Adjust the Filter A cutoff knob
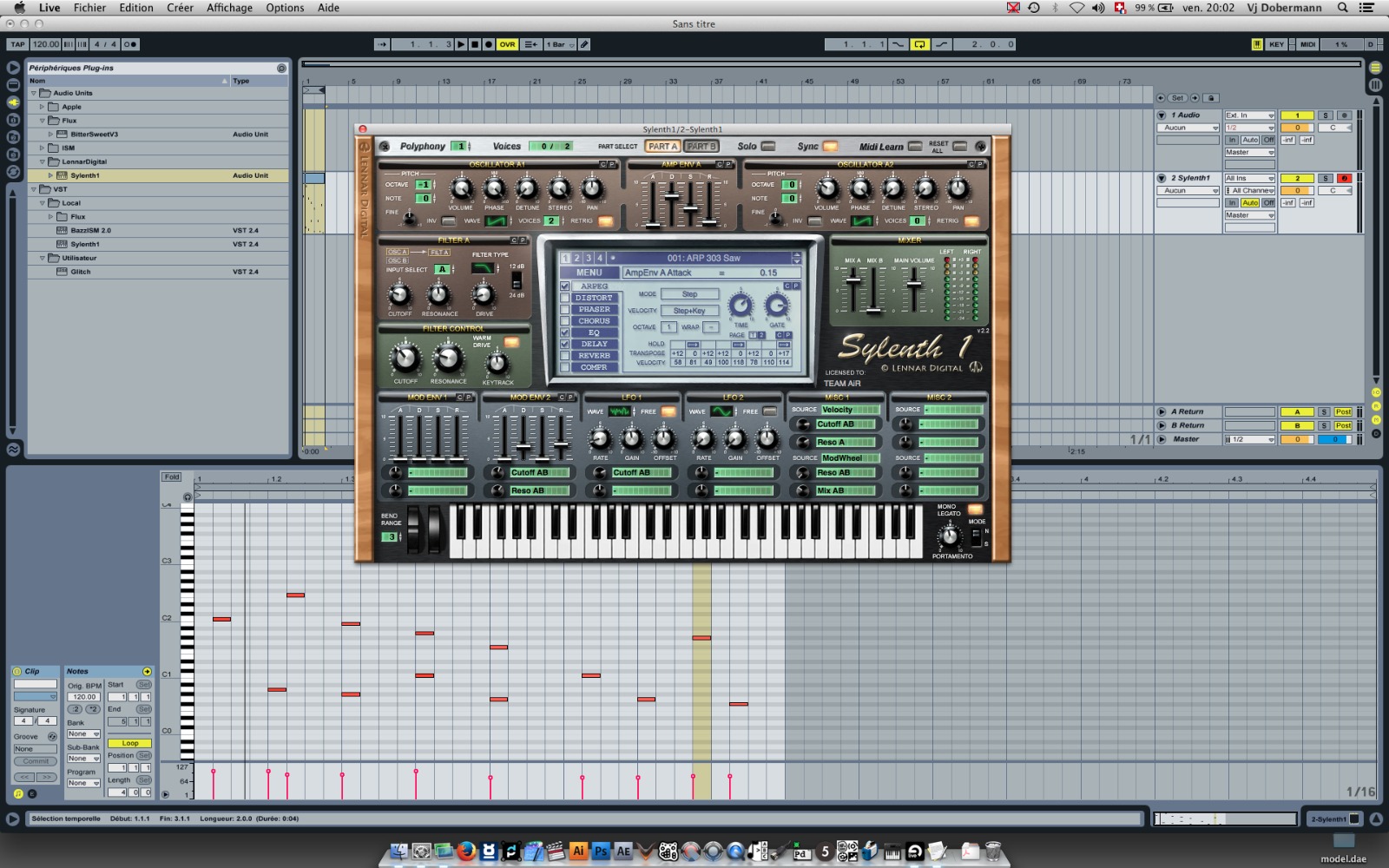 click(399, 295)
